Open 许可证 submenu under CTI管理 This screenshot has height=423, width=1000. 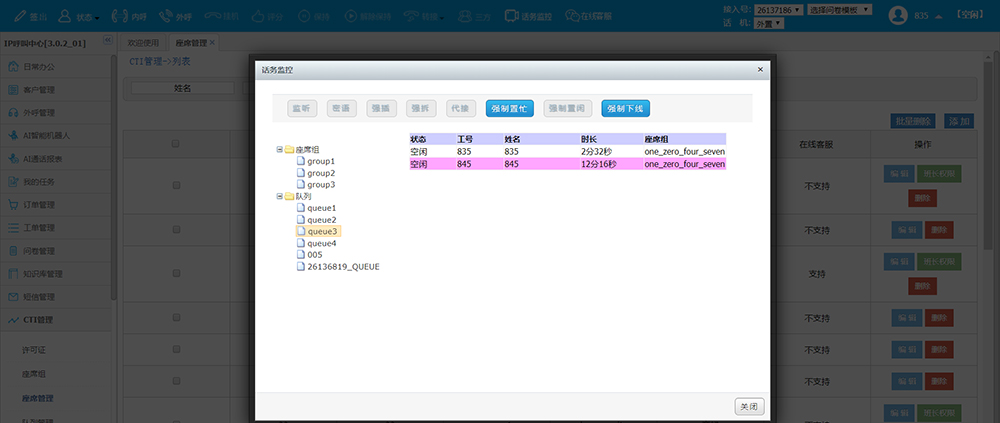(x=34, y=350)
